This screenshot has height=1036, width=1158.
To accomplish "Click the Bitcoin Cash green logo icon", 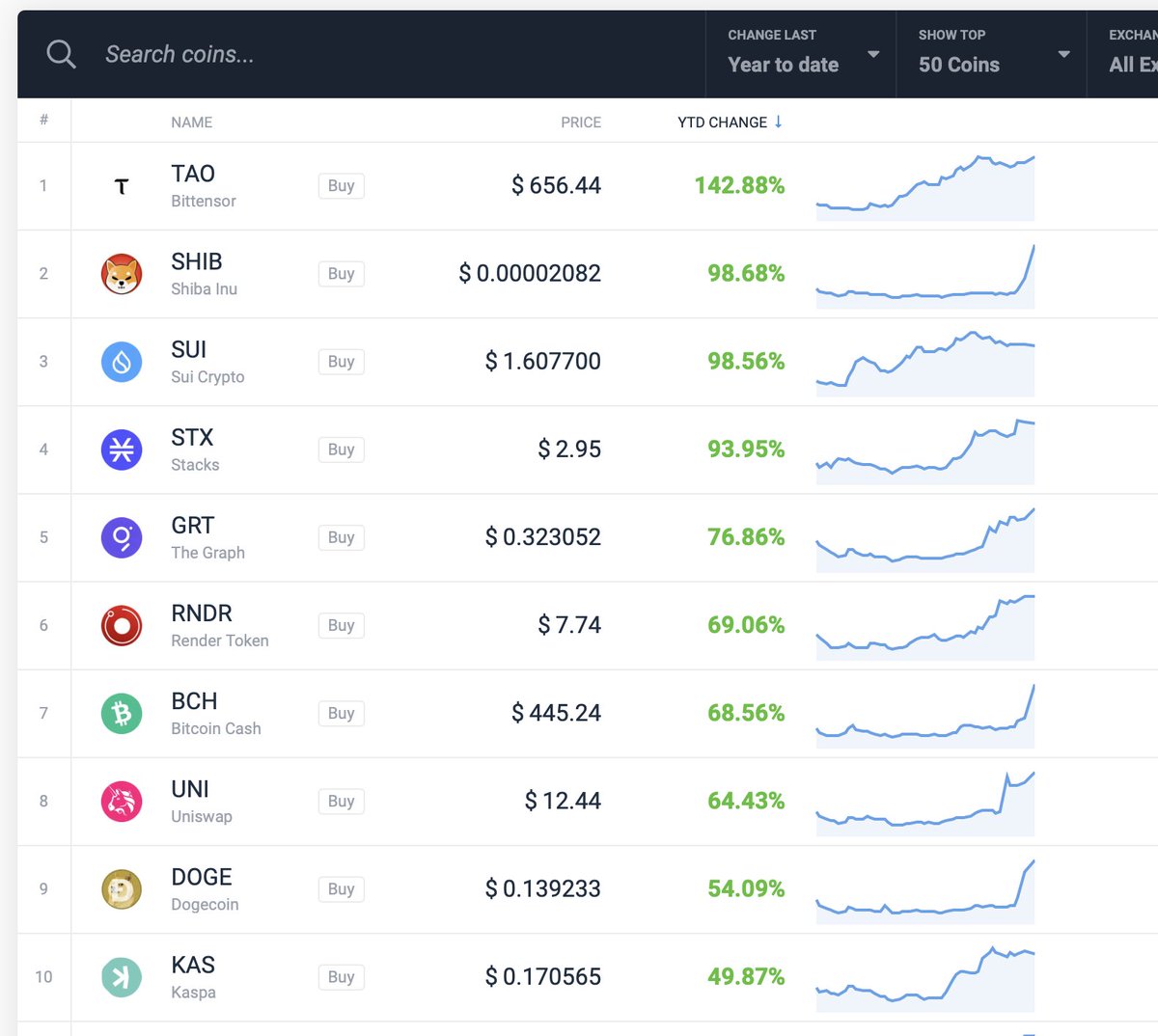I will point(121,713).
